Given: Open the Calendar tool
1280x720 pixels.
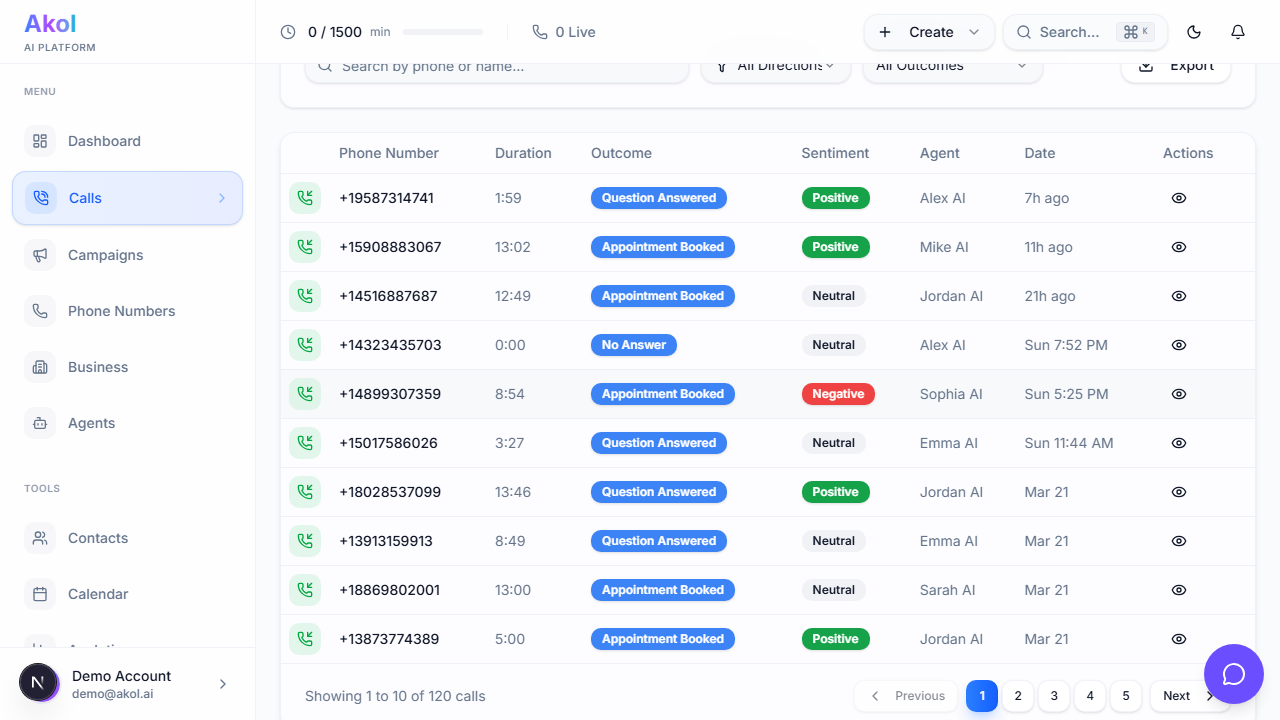Looking at the screenshot, I should pyautogui.click(x=98, y=594).
